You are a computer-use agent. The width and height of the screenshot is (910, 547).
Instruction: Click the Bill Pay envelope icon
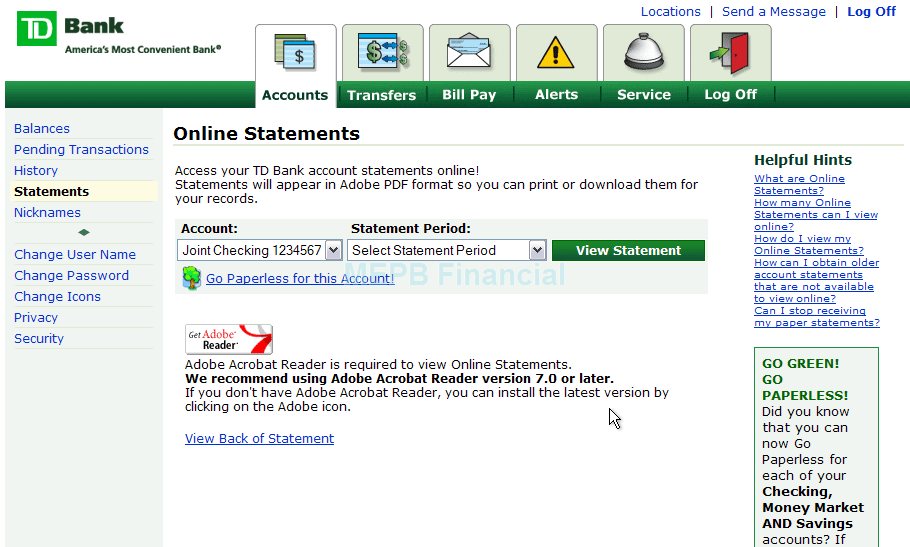click(469, 51)
